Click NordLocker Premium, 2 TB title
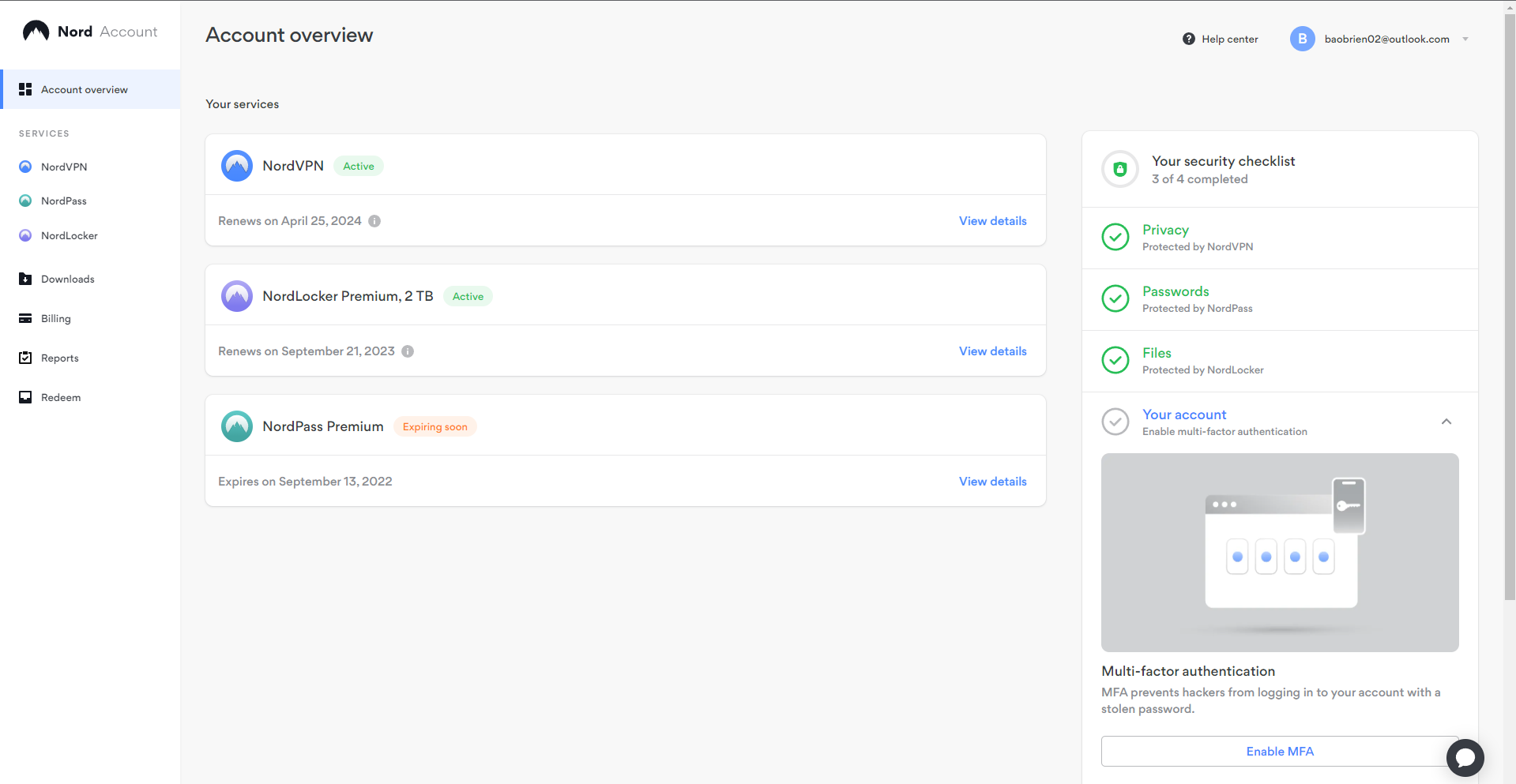The width and height of the screenshot is (1516, 784). click(348, 296)
